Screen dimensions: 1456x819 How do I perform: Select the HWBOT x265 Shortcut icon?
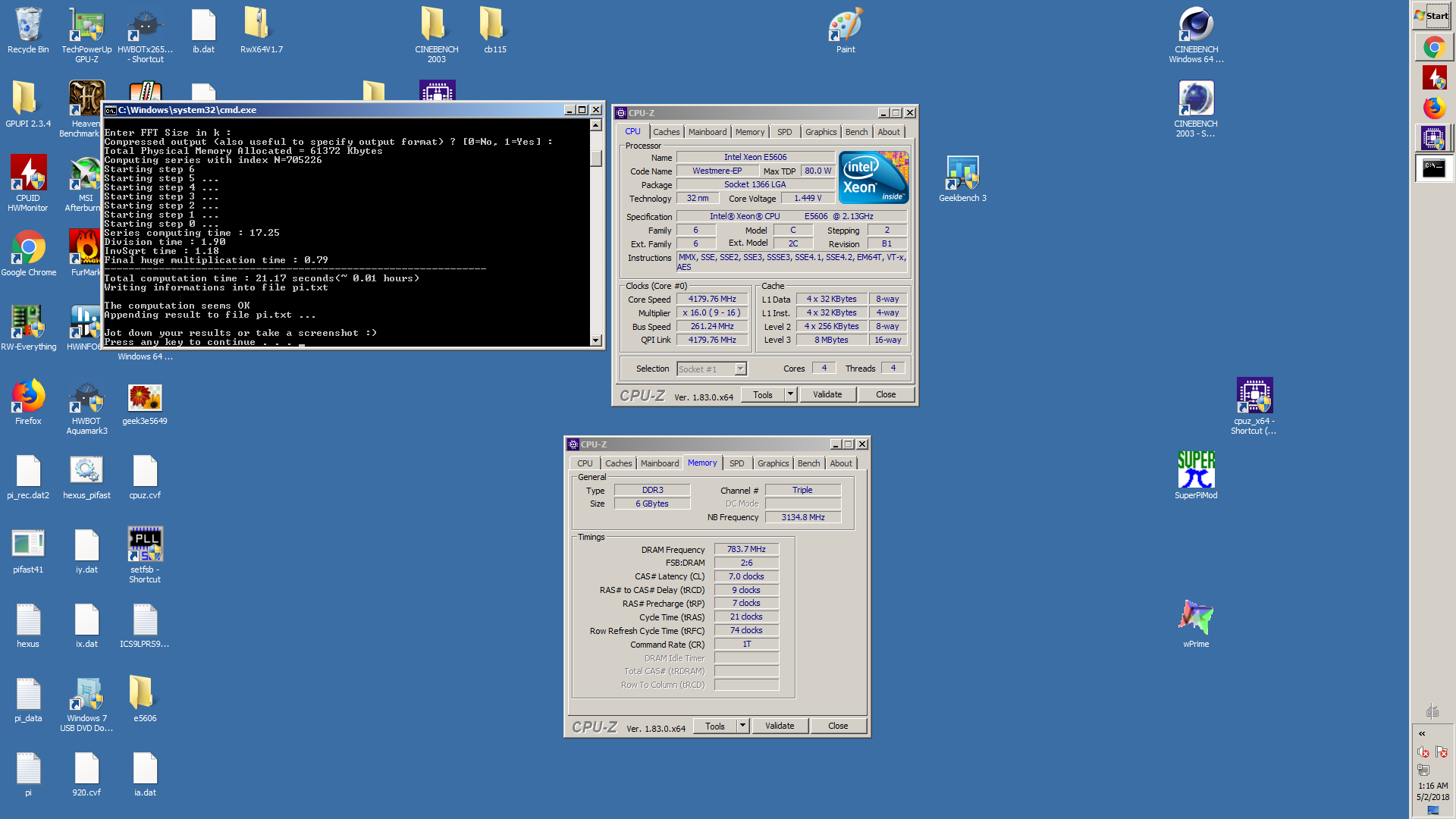(x=145, y=34)
